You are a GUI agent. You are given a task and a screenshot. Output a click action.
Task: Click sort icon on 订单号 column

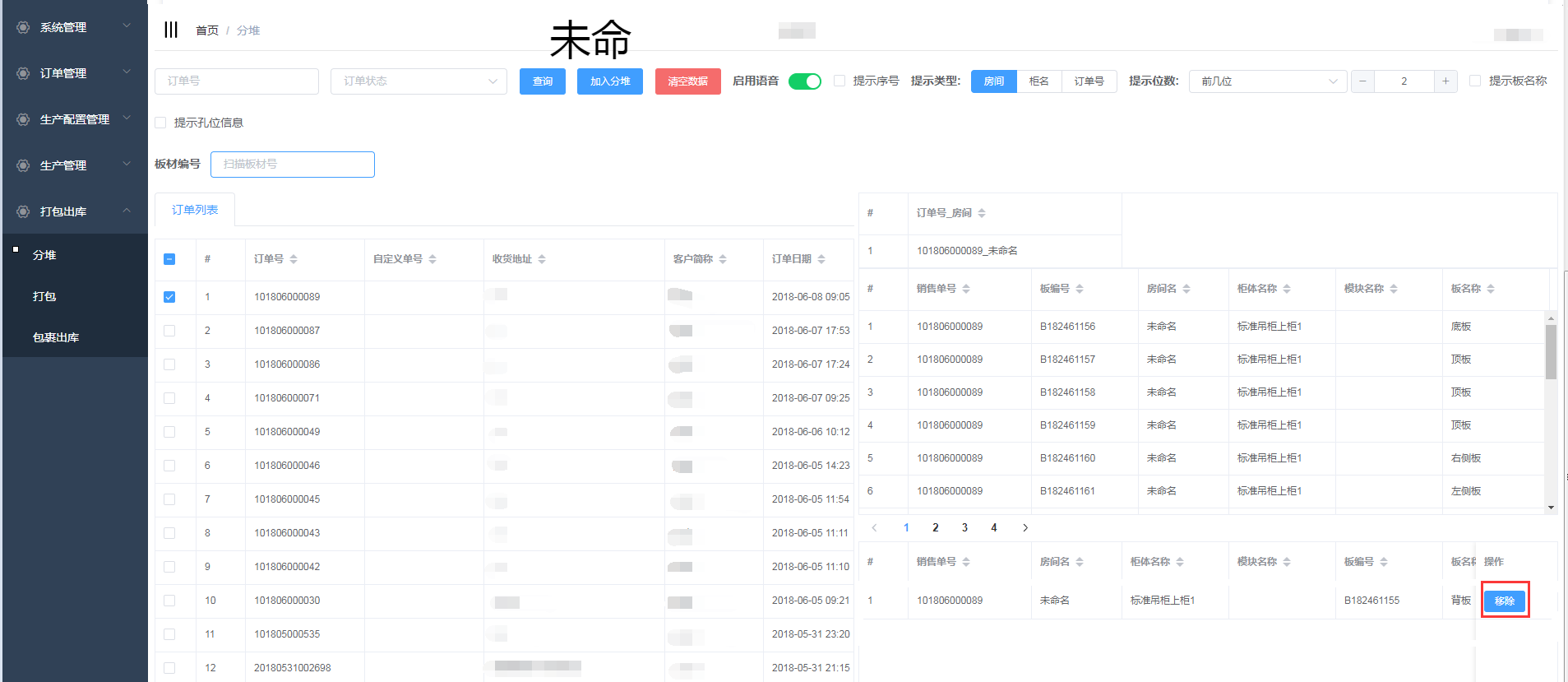tap(294, 259)
